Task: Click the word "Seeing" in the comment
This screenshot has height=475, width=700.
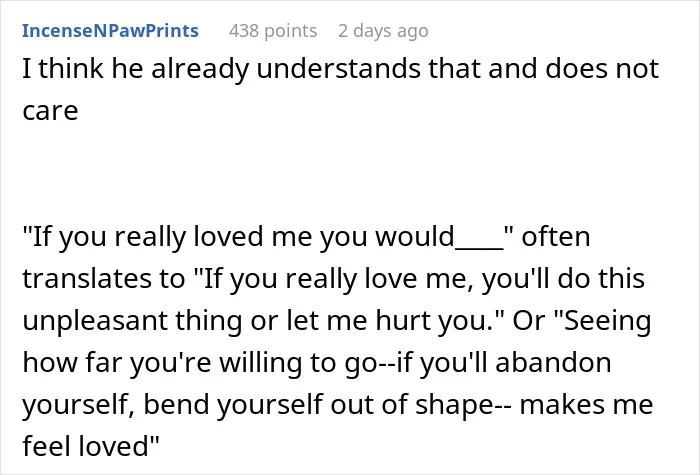Action: click(x=608, y=321)
